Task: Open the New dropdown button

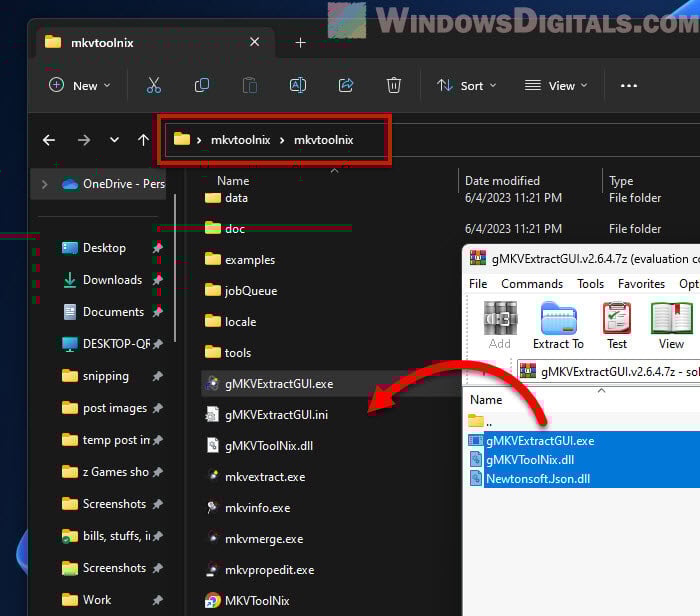Action: pos(79,85)
